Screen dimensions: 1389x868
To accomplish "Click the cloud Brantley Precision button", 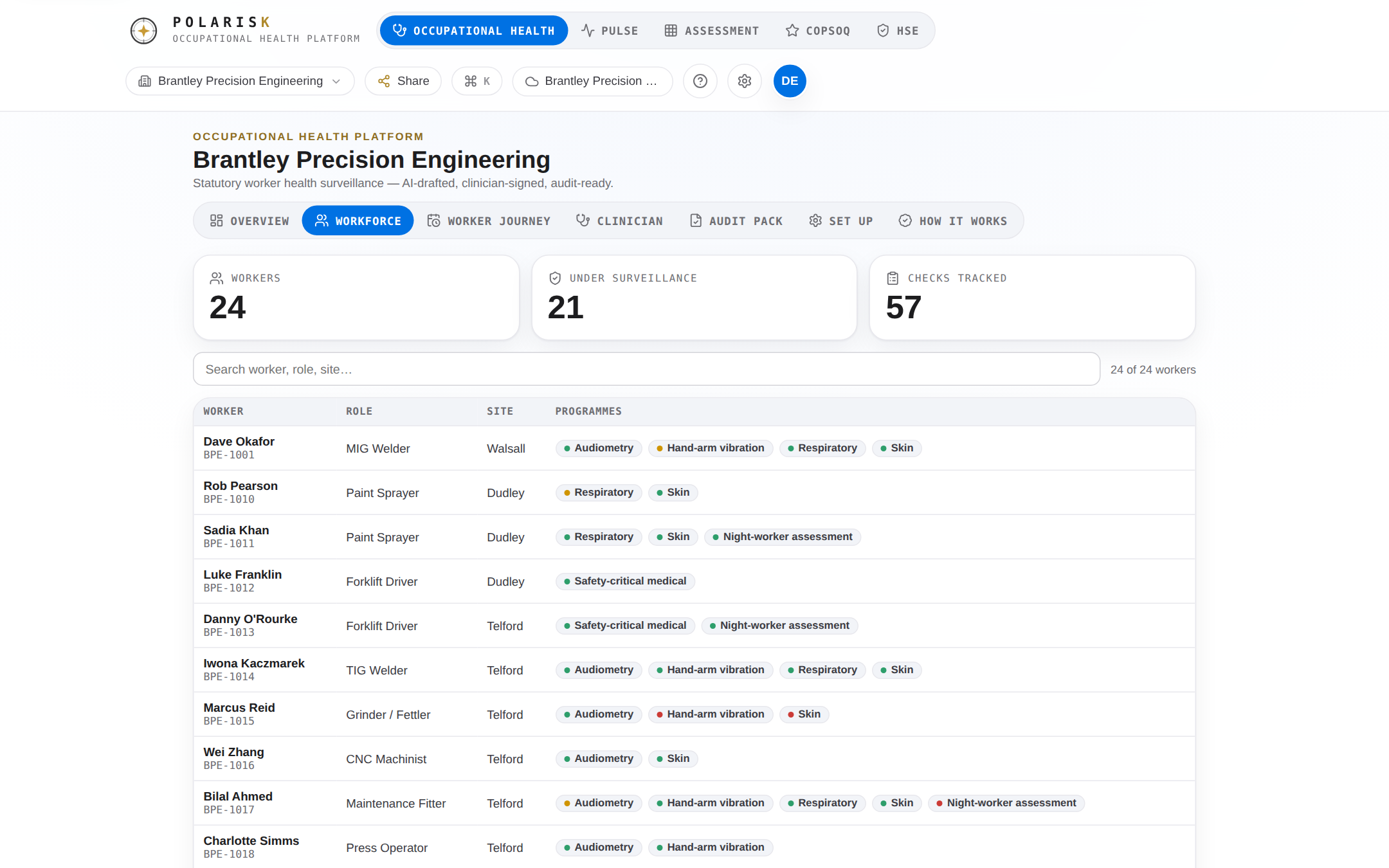I will [592, 81].
